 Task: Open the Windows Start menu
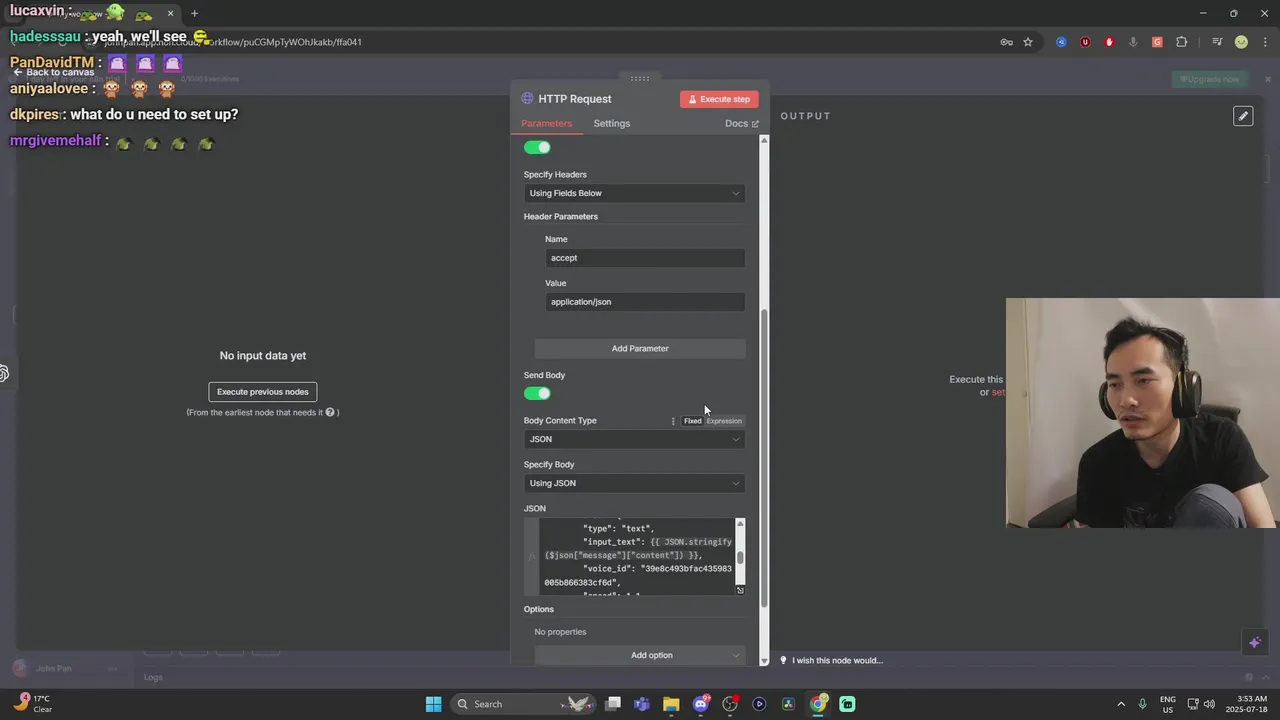[433, 704]
